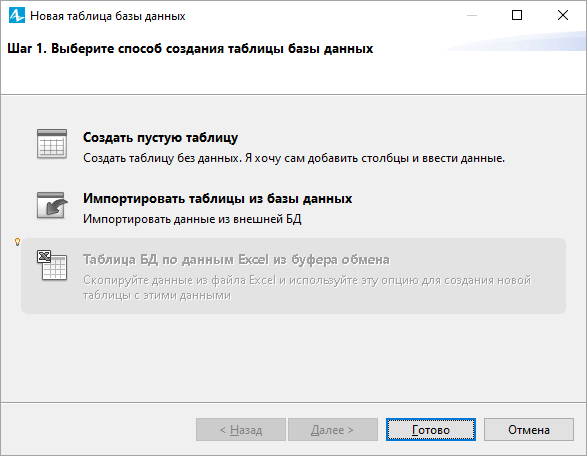The width and height of the screenshot is (587, 456).
Task: Select the Создать пустую таблицу option heading
Action: (x=160, y=138)
